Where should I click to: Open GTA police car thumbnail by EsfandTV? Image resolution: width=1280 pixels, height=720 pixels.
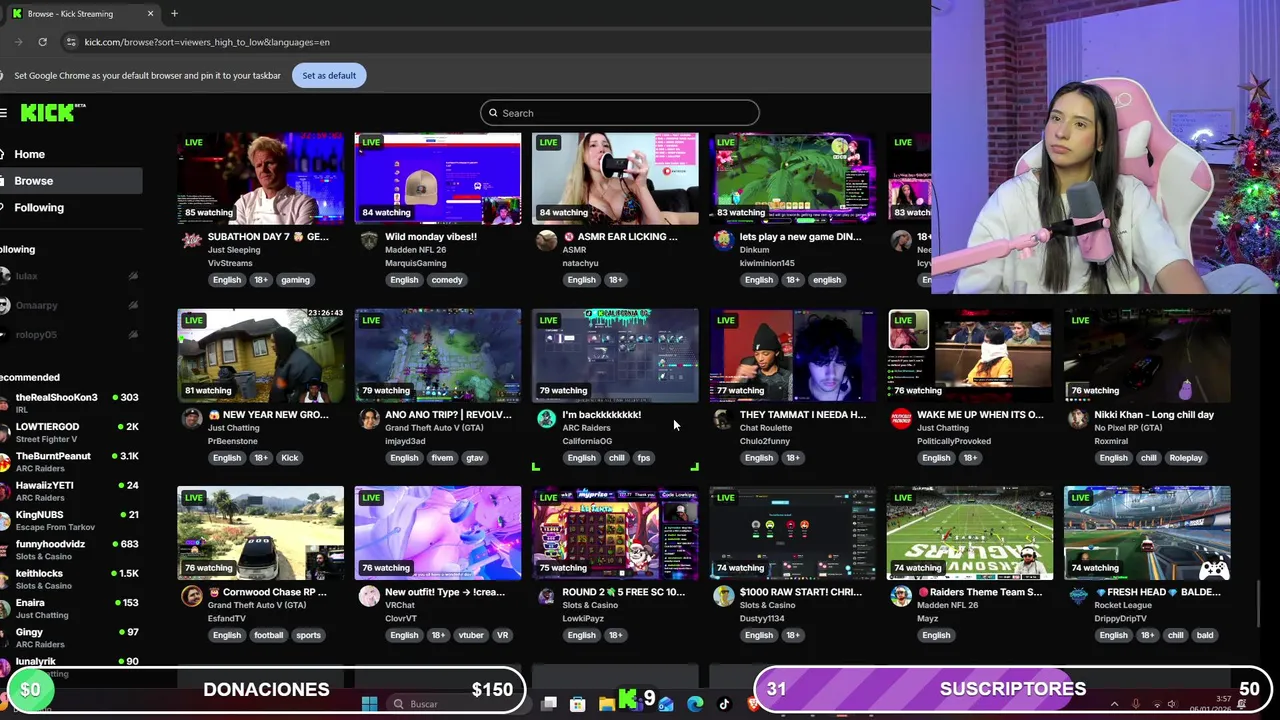point(260,532)
